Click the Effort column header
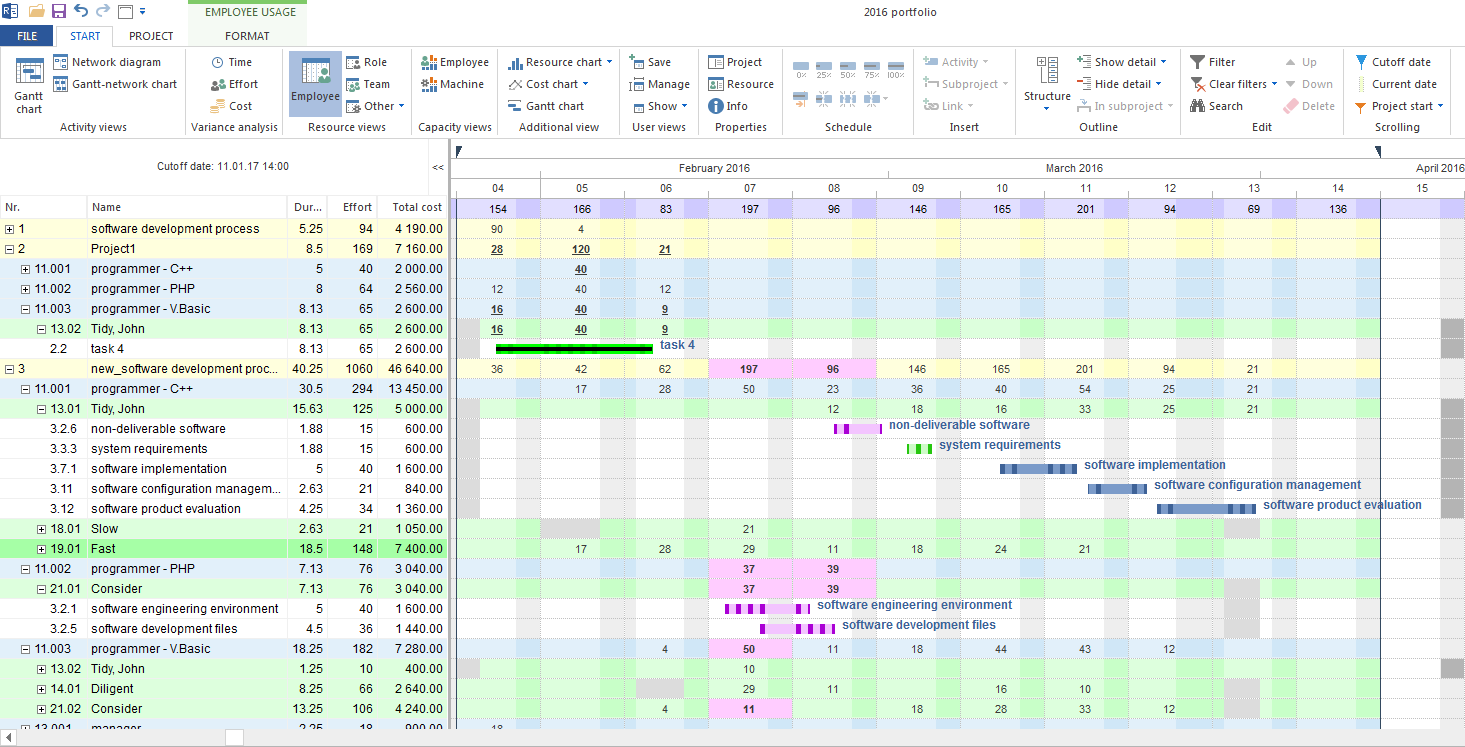The width and height of the screenshot is (1465, 747). 352,207
